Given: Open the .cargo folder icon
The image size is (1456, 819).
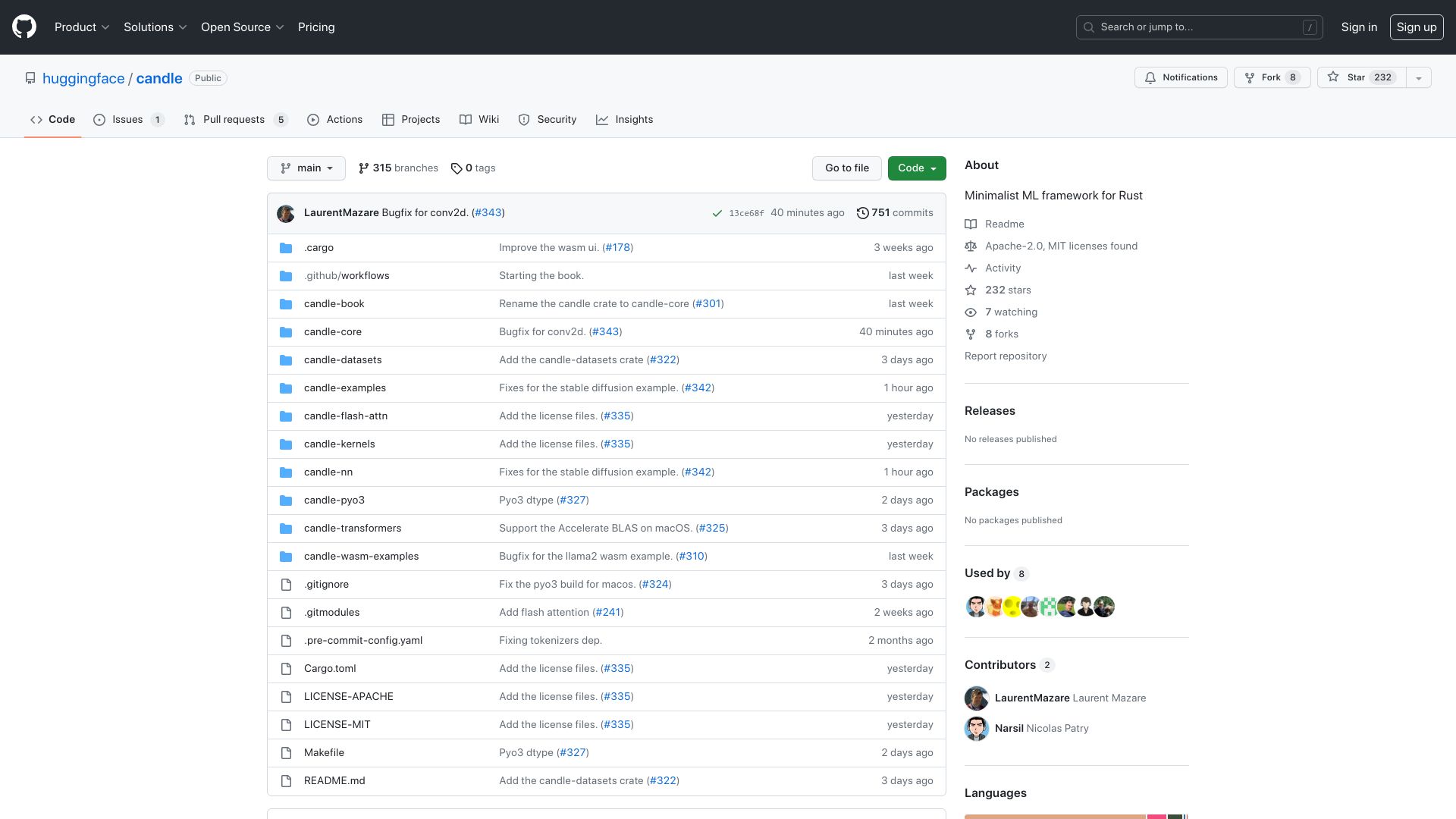Looking at the screenshot, I should [x=286, y=248].
